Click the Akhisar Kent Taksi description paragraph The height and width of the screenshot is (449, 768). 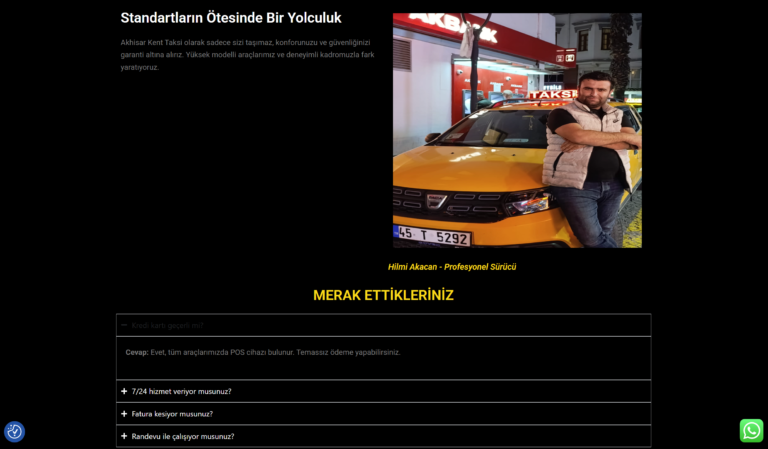tap(246, 55)
